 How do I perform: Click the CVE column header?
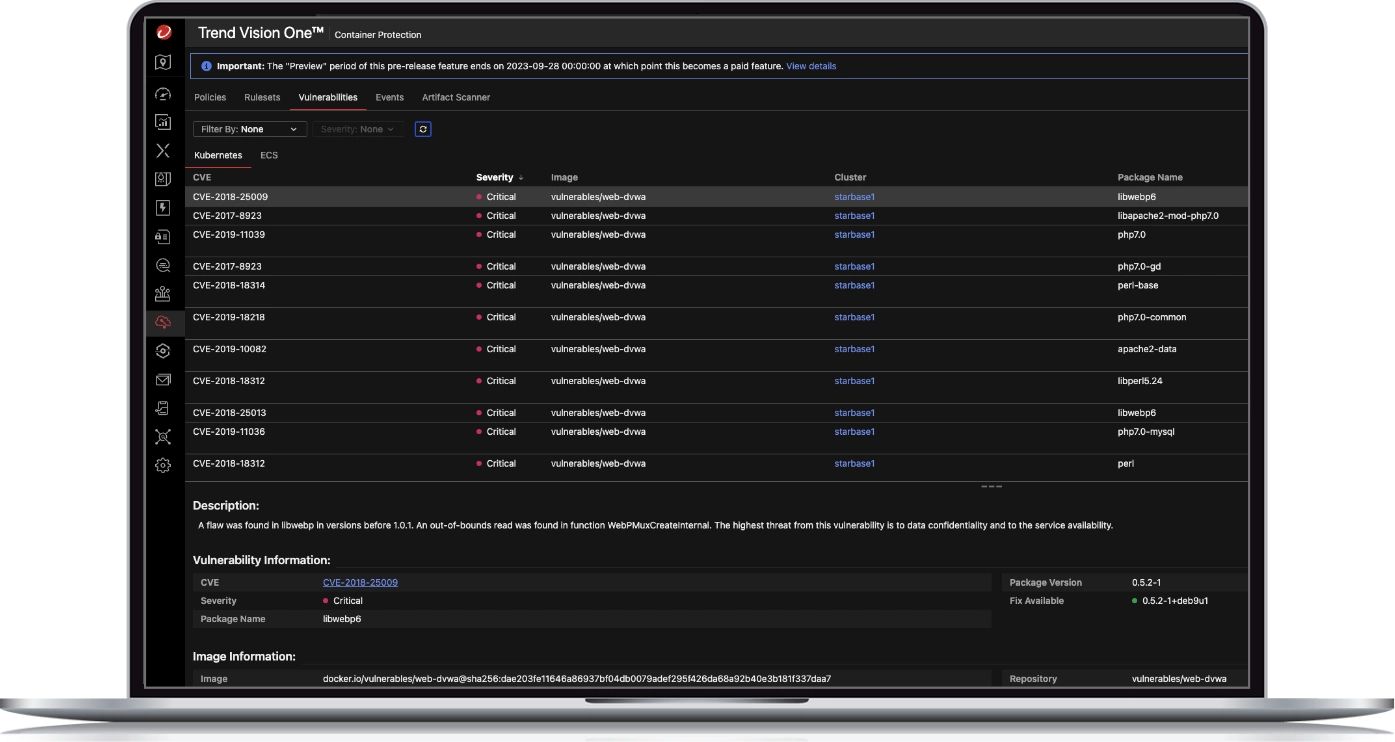click(202, 178)
